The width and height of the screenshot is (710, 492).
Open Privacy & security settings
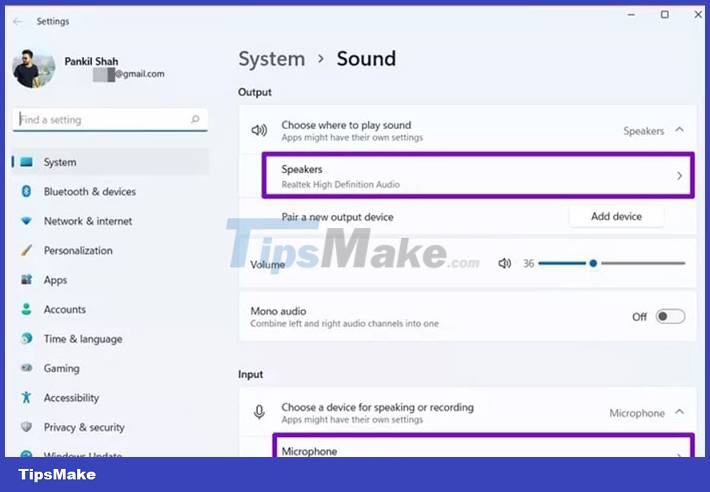(84, 427)
